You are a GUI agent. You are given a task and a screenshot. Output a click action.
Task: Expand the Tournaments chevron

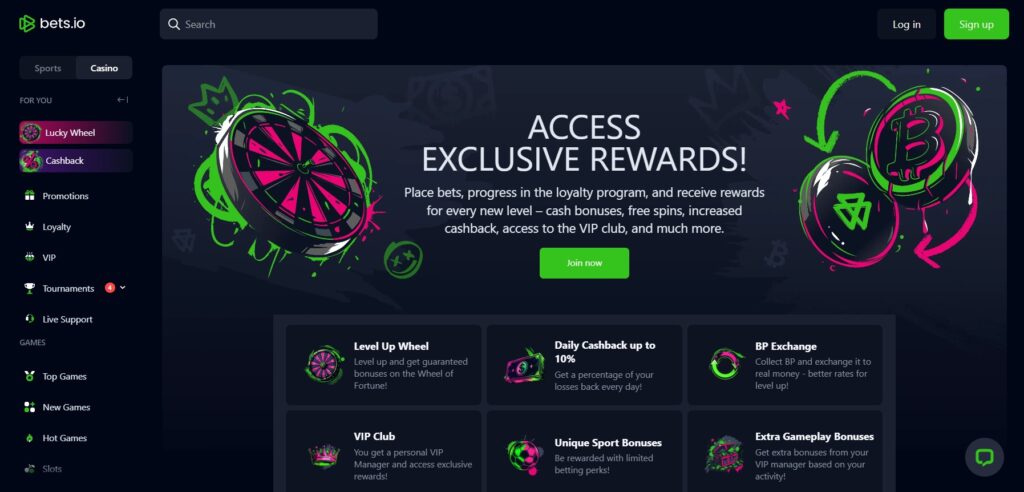[123, 287]
